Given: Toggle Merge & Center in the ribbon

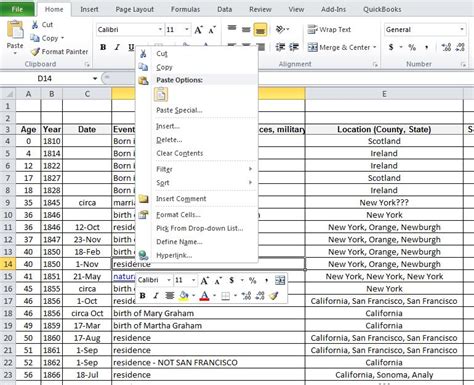Looking at the screenshot, I should point(338,47).
